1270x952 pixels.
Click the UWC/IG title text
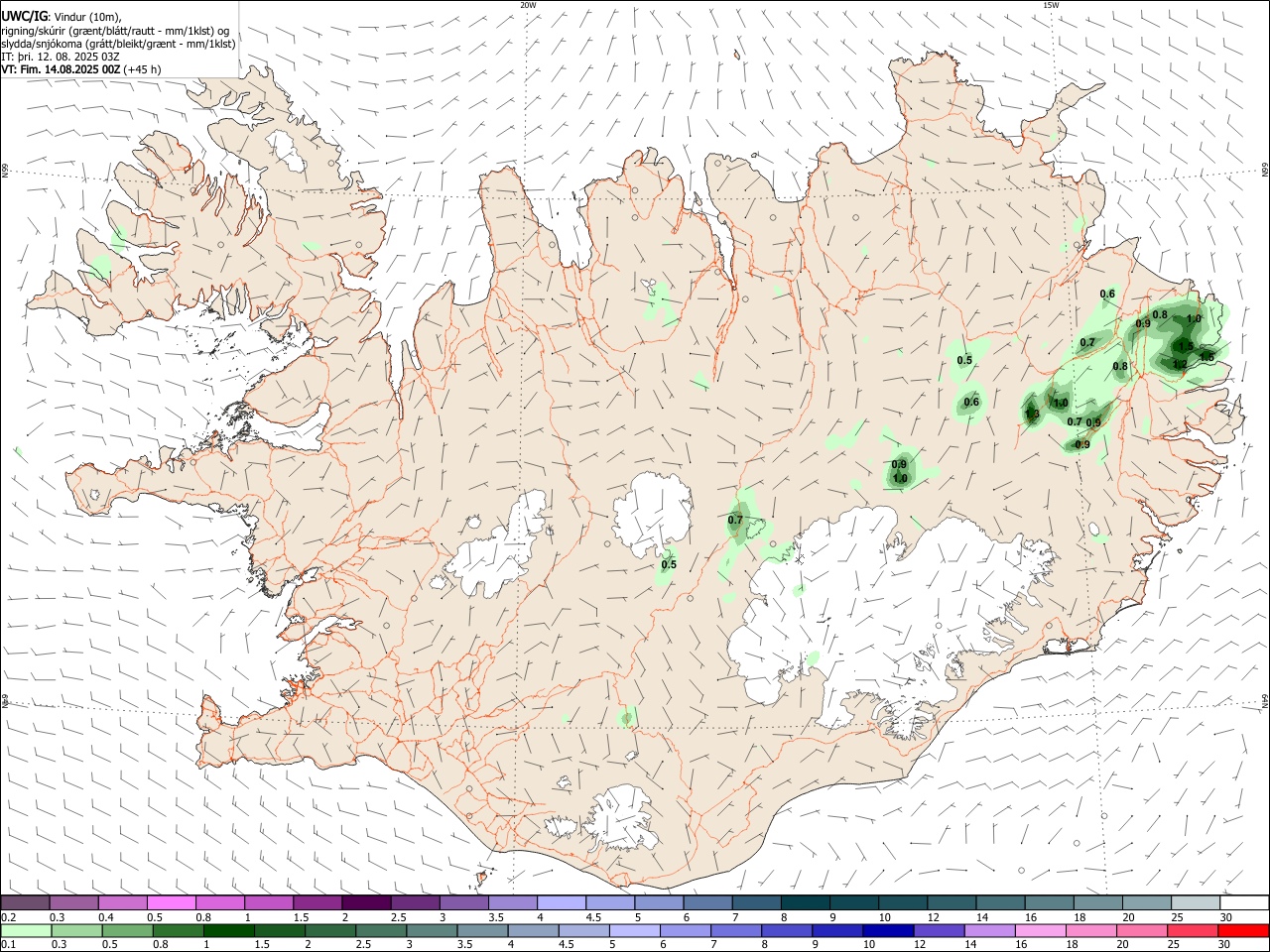click(24, 16)
